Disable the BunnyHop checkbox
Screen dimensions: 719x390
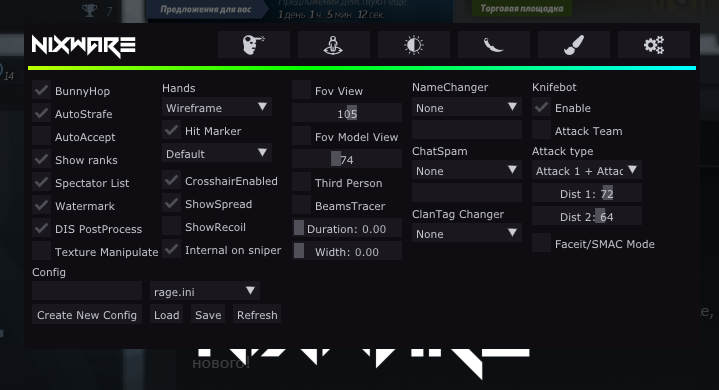click(41, 90)
